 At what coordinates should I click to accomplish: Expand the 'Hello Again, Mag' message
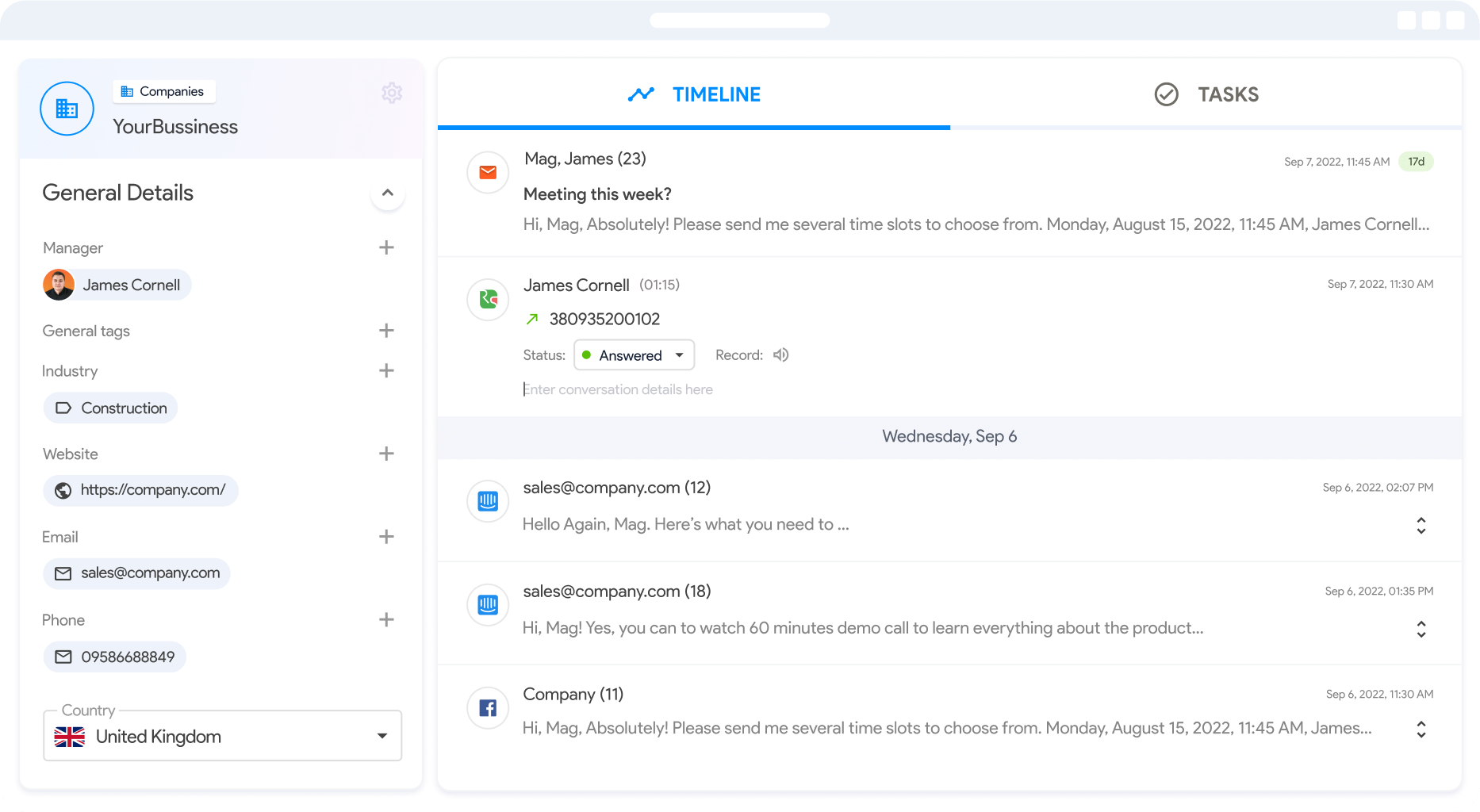point(1421,525)
